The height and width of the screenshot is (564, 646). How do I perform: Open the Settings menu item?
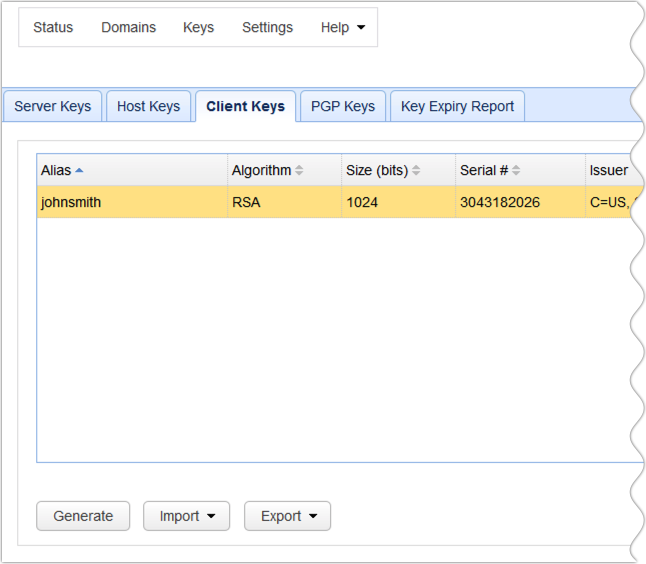[267, 28]
